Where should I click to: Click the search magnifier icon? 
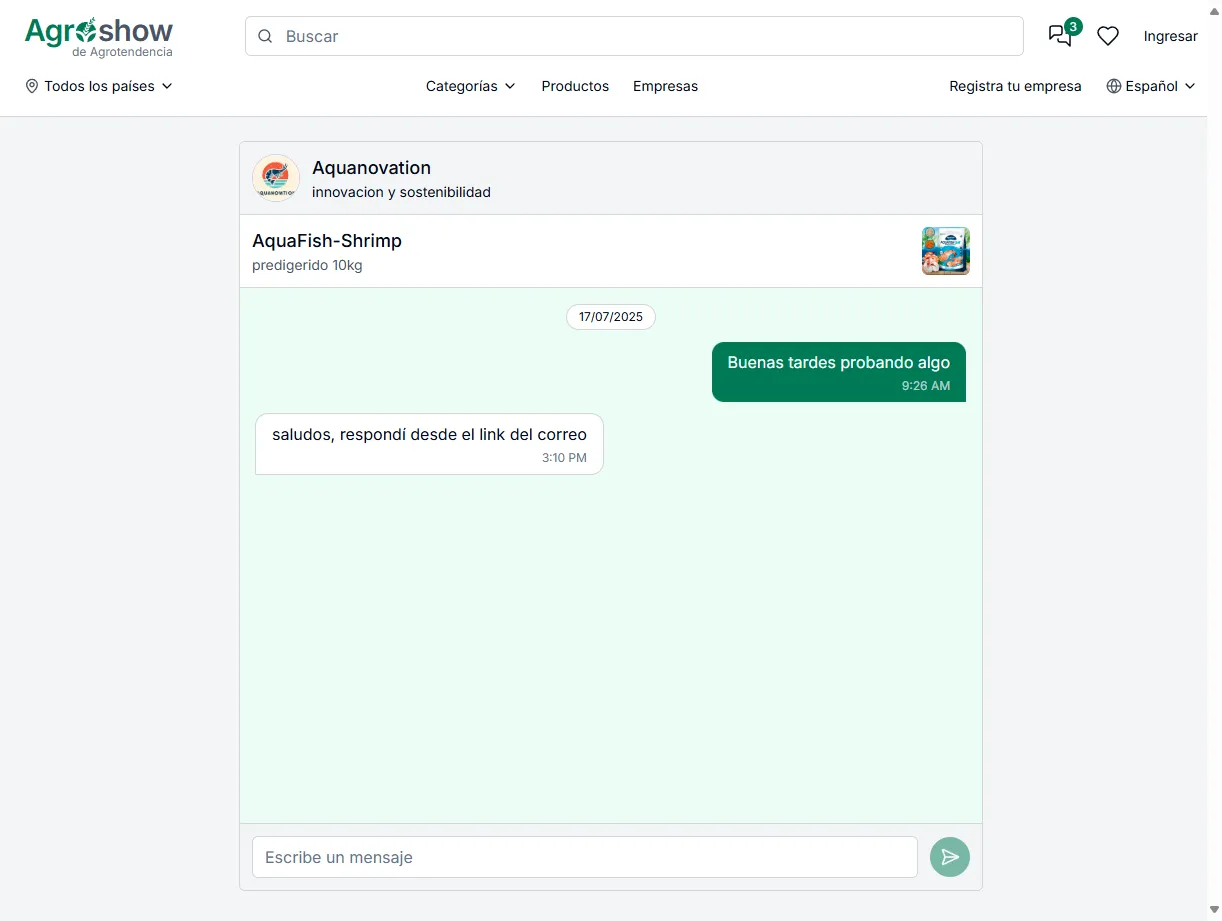[x=265, y=36]
